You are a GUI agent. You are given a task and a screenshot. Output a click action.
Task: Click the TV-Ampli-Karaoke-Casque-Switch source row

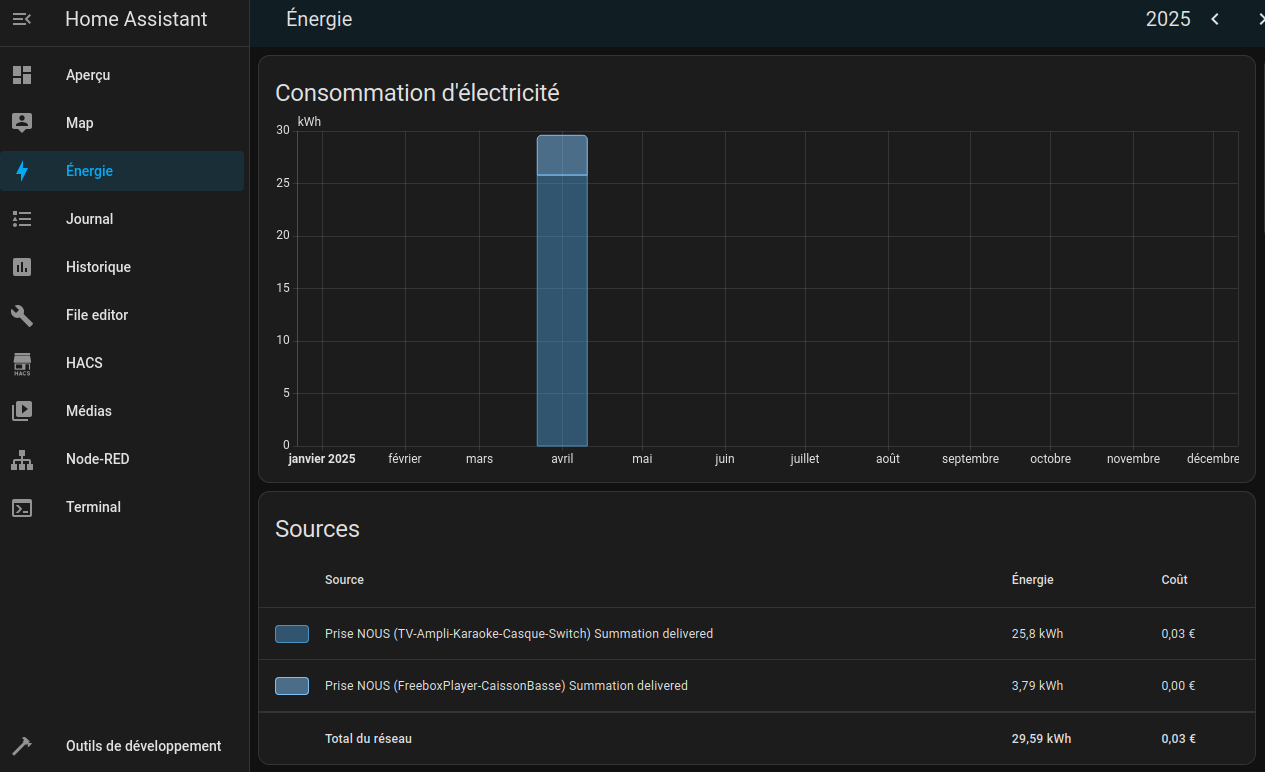click(518, 634)
